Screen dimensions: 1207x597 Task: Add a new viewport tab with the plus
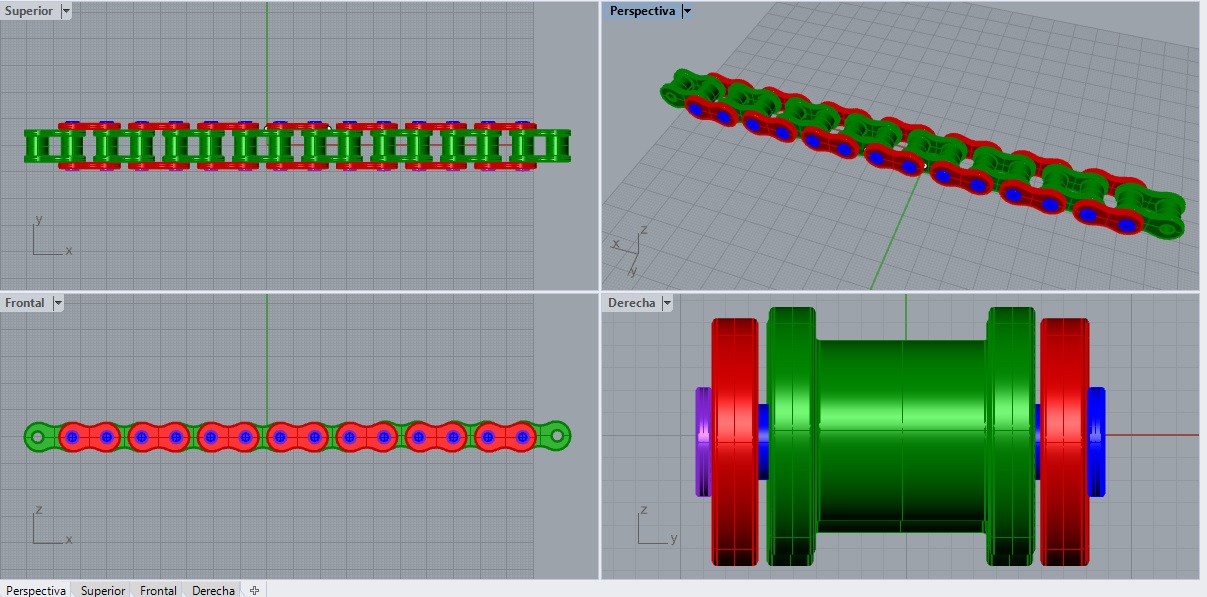pos(253,590)
